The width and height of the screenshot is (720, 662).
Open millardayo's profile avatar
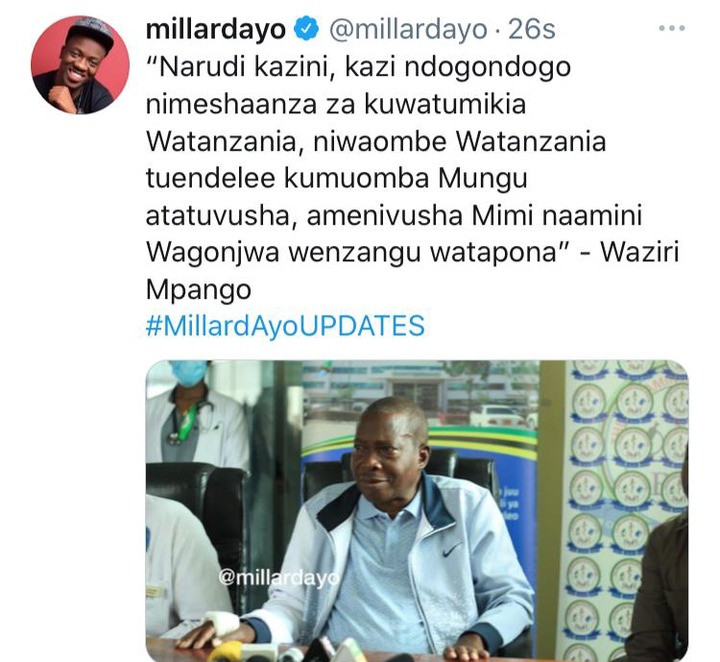80,65
